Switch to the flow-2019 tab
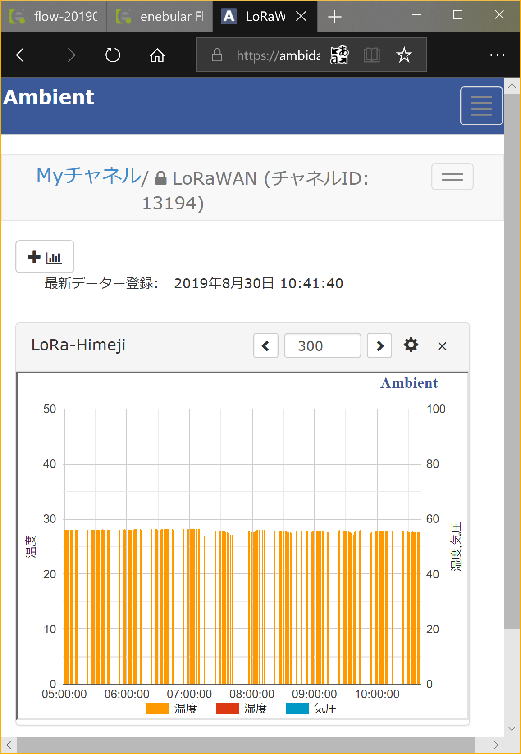This screenshot has height=754, width=521. [54, 17]
